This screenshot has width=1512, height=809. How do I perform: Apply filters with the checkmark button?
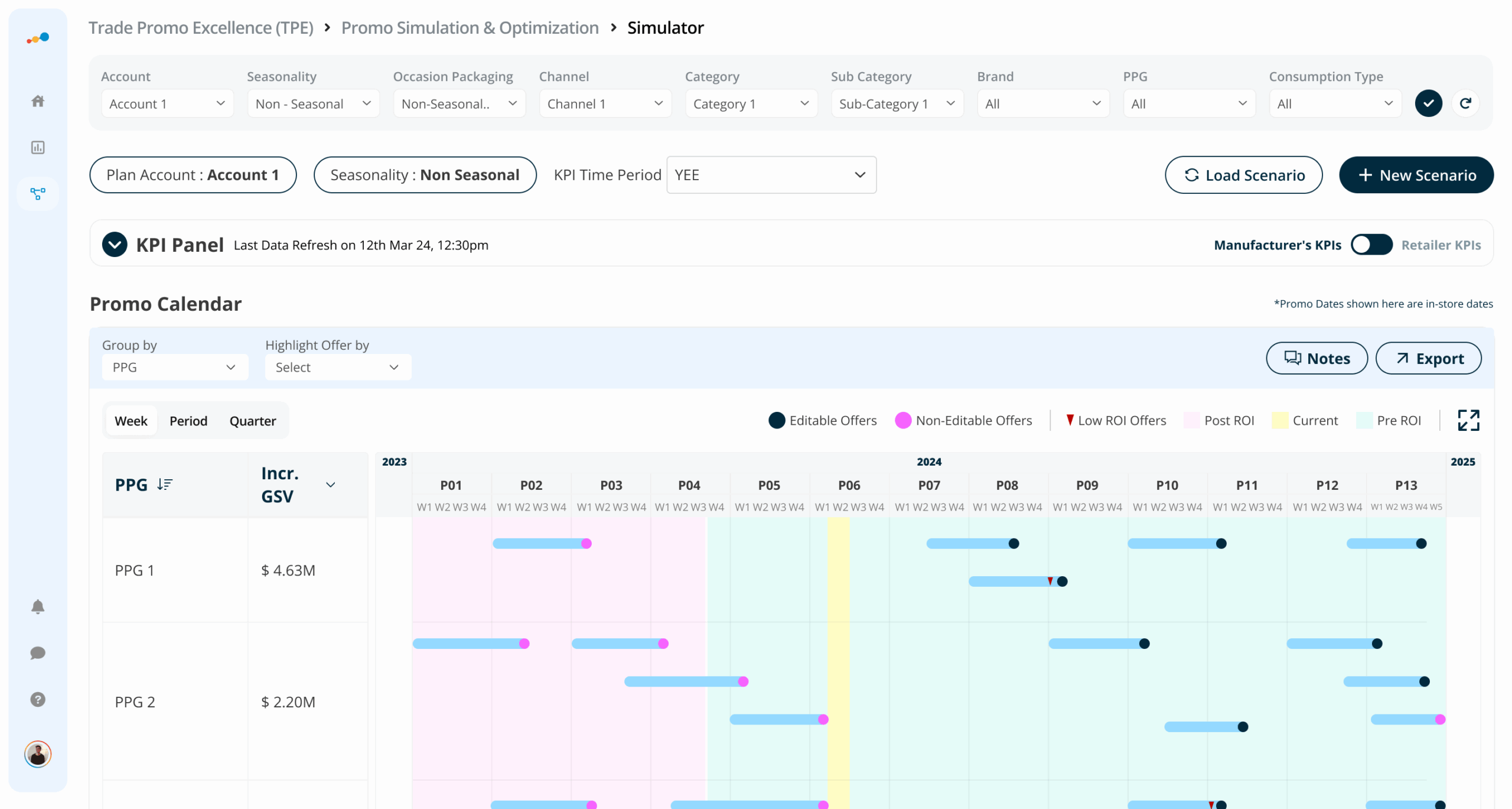point(1428,103)
